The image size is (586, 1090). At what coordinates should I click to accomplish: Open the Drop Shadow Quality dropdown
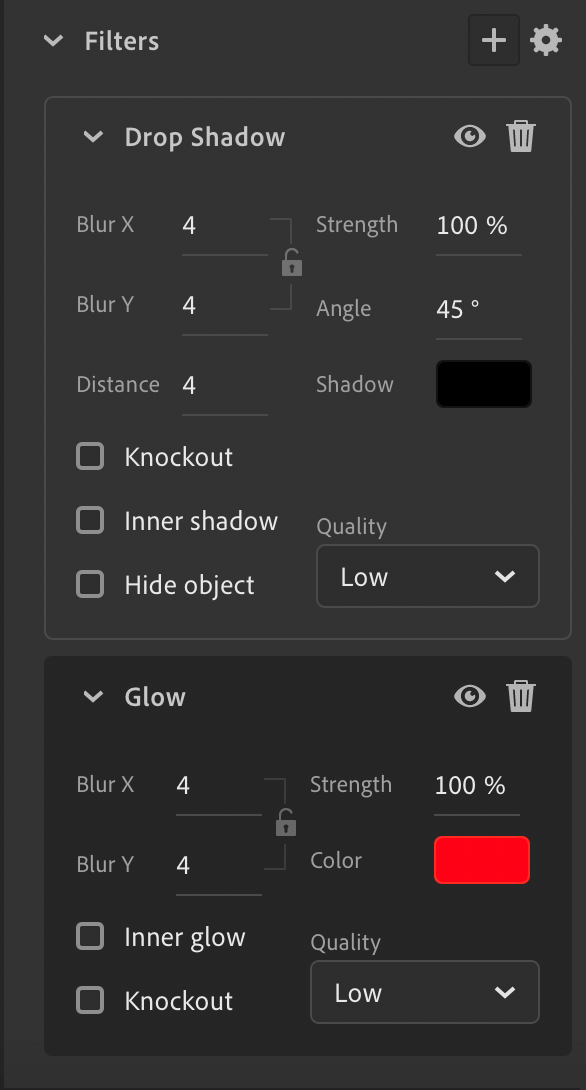point(427,576)
